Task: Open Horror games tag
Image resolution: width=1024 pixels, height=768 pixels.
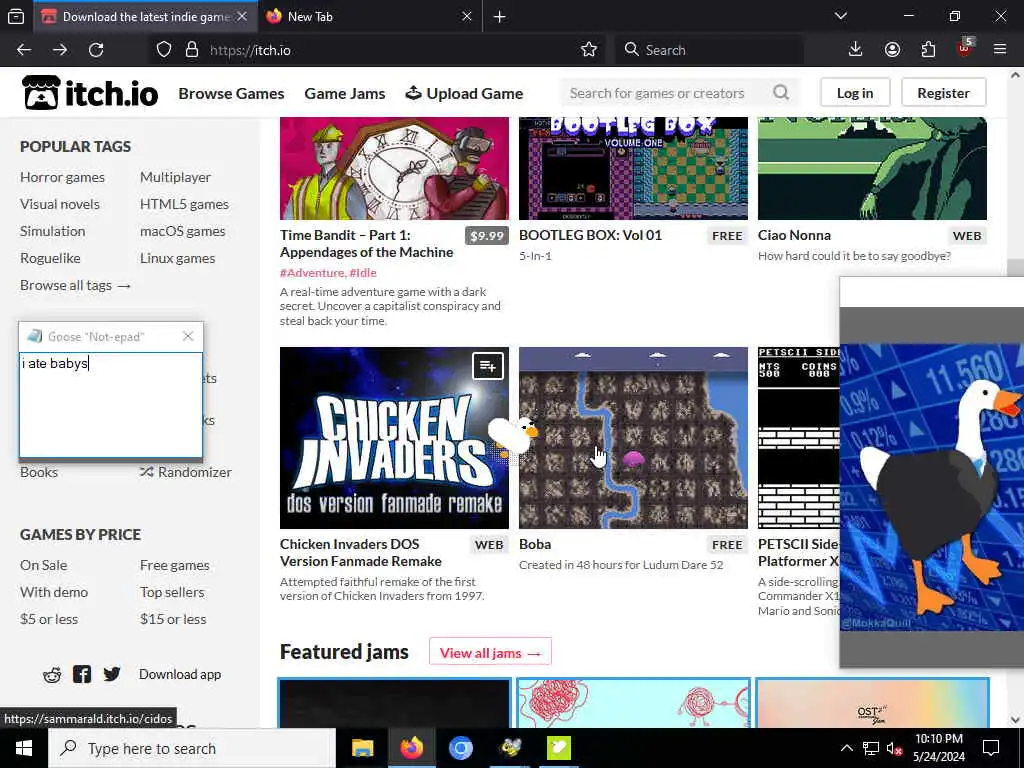Action: (x=62, y=177)
